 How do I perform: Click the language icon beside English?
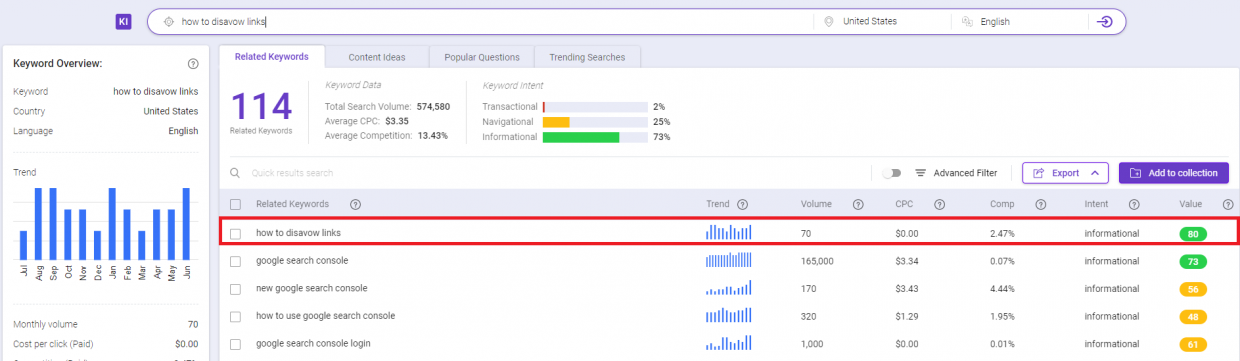[967, 21]
